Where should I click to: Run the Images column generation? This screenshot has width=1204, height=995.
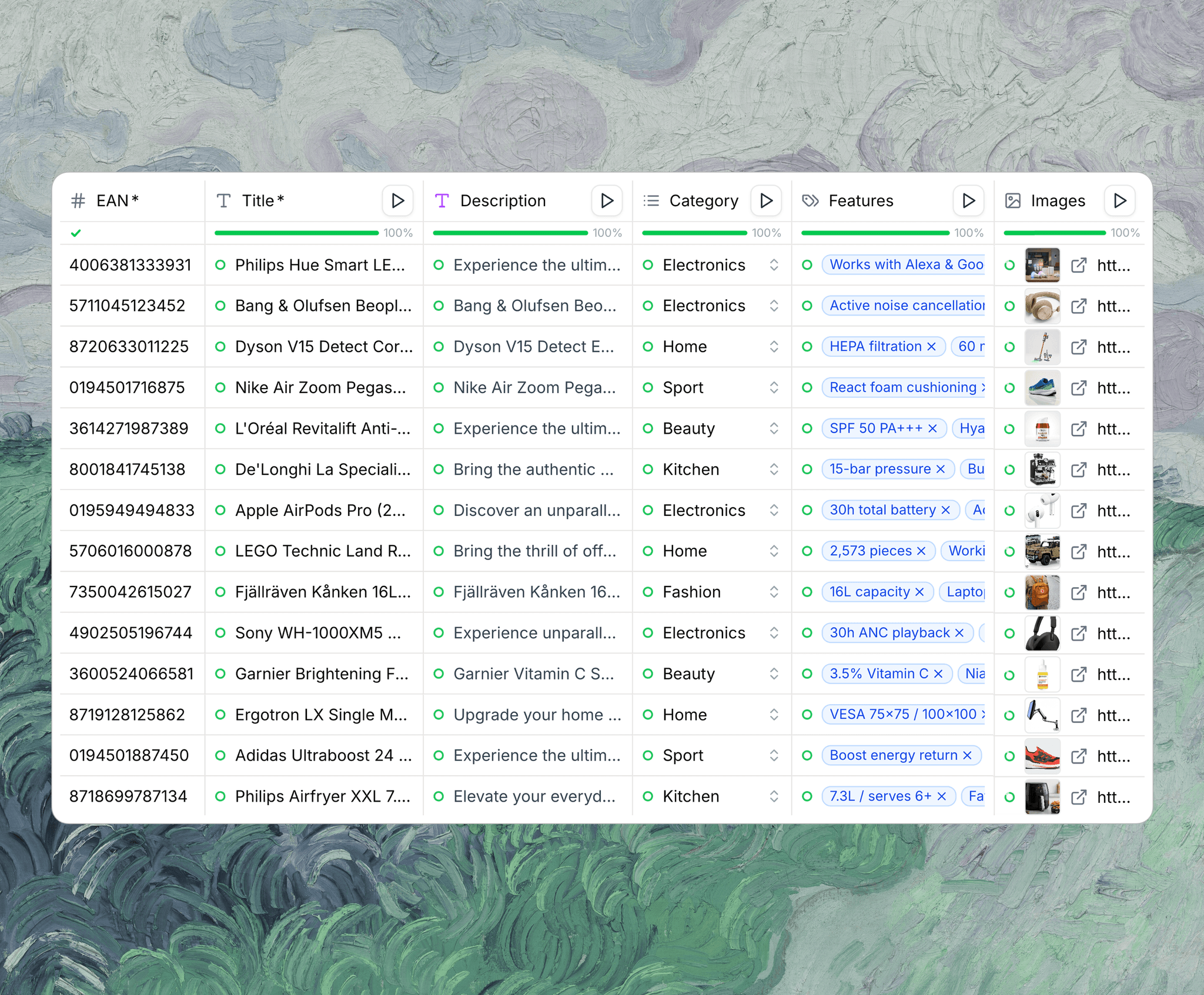[1119, 200]
